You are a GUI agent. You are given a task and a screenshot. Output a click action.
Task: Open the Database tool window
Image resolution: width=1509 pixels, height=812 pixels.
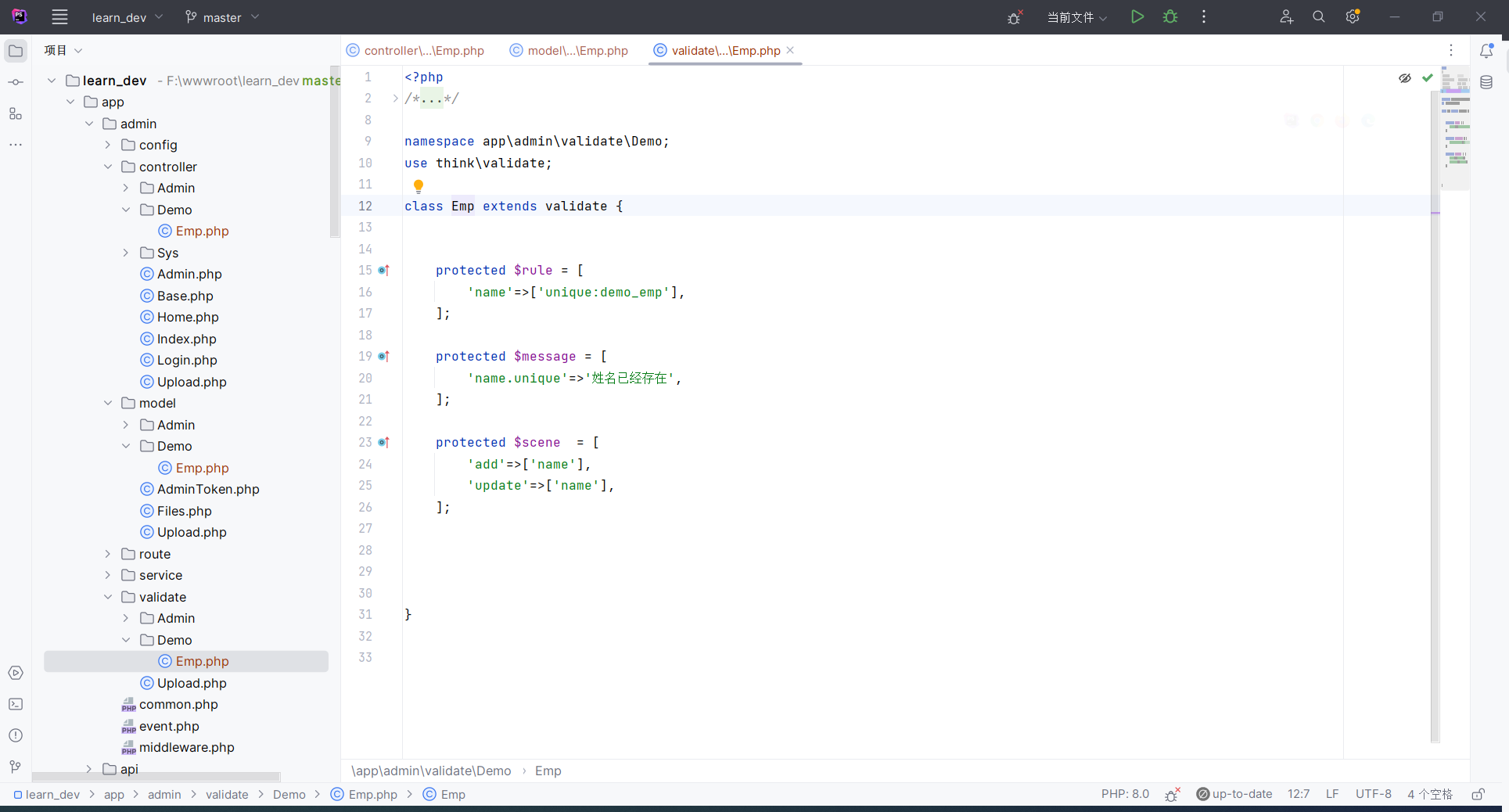click(x=1486, y=82)
